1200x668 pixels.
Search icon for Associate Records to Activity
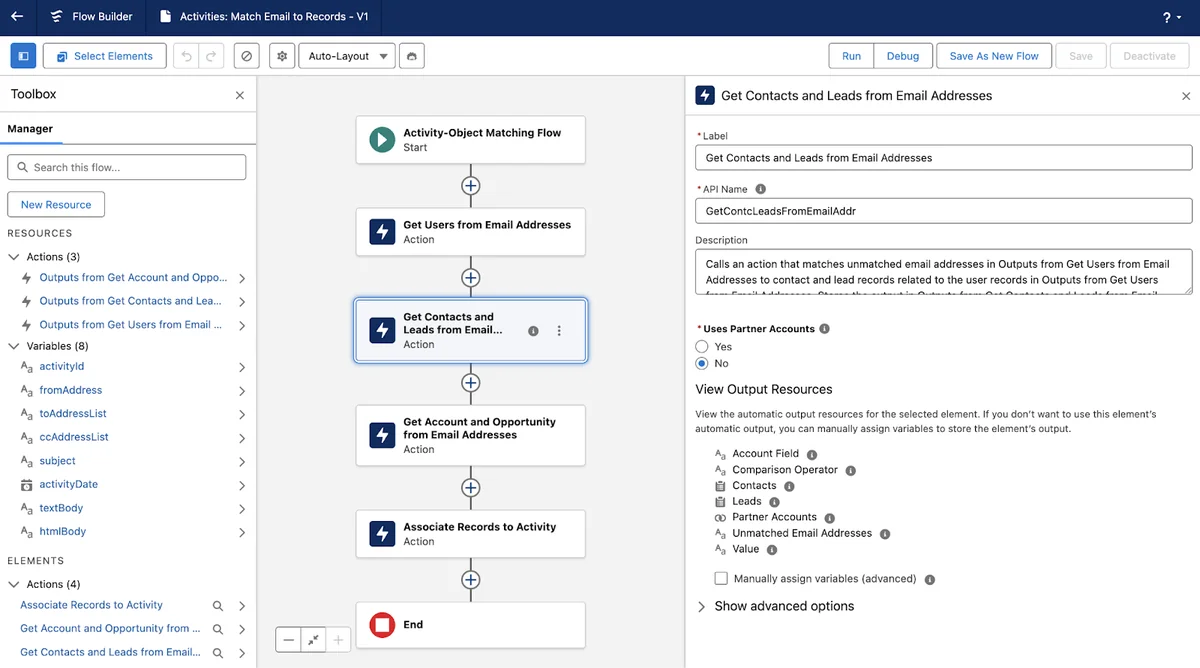click(218, 606)
